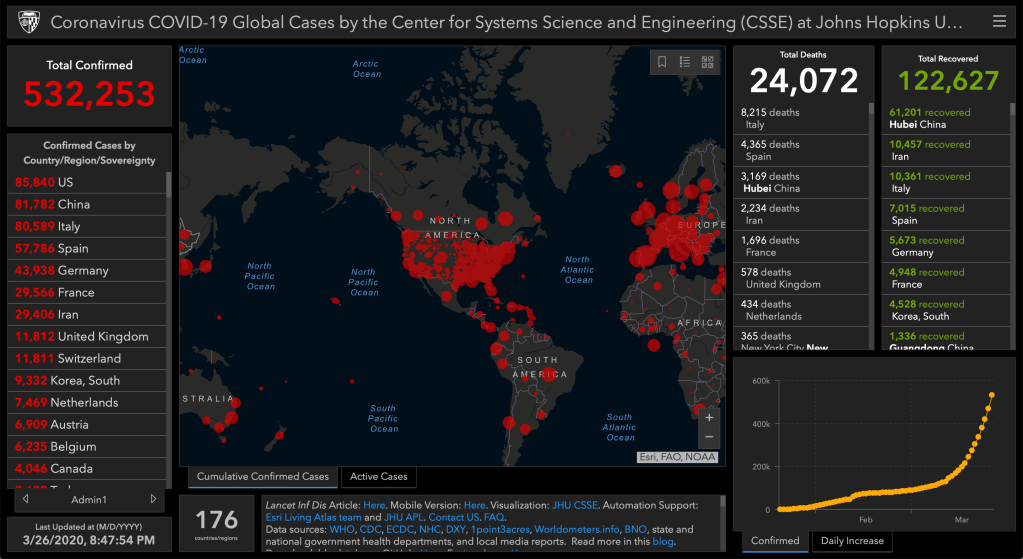This screenshot has width=1023, height=559.
Task: Open the Basemap gallery grid icon
Action: pos(708,62)
